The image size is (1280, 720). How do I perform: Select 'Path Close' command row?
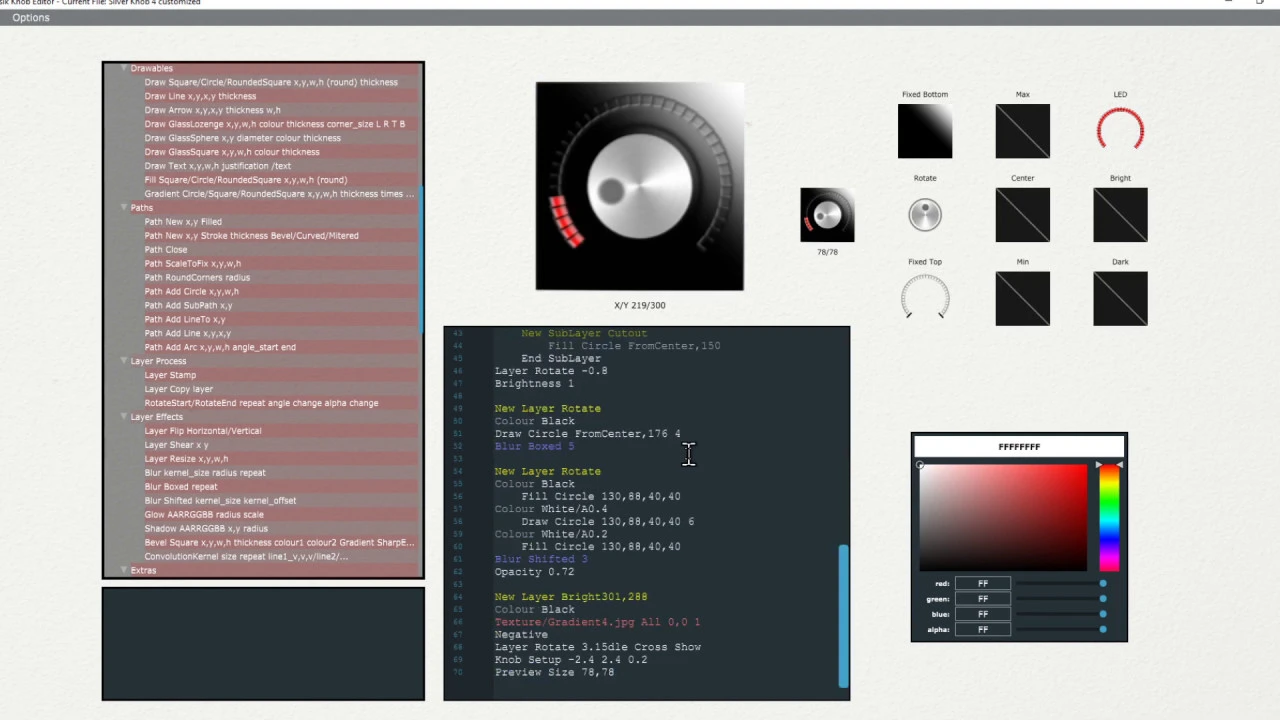point(166,250)
